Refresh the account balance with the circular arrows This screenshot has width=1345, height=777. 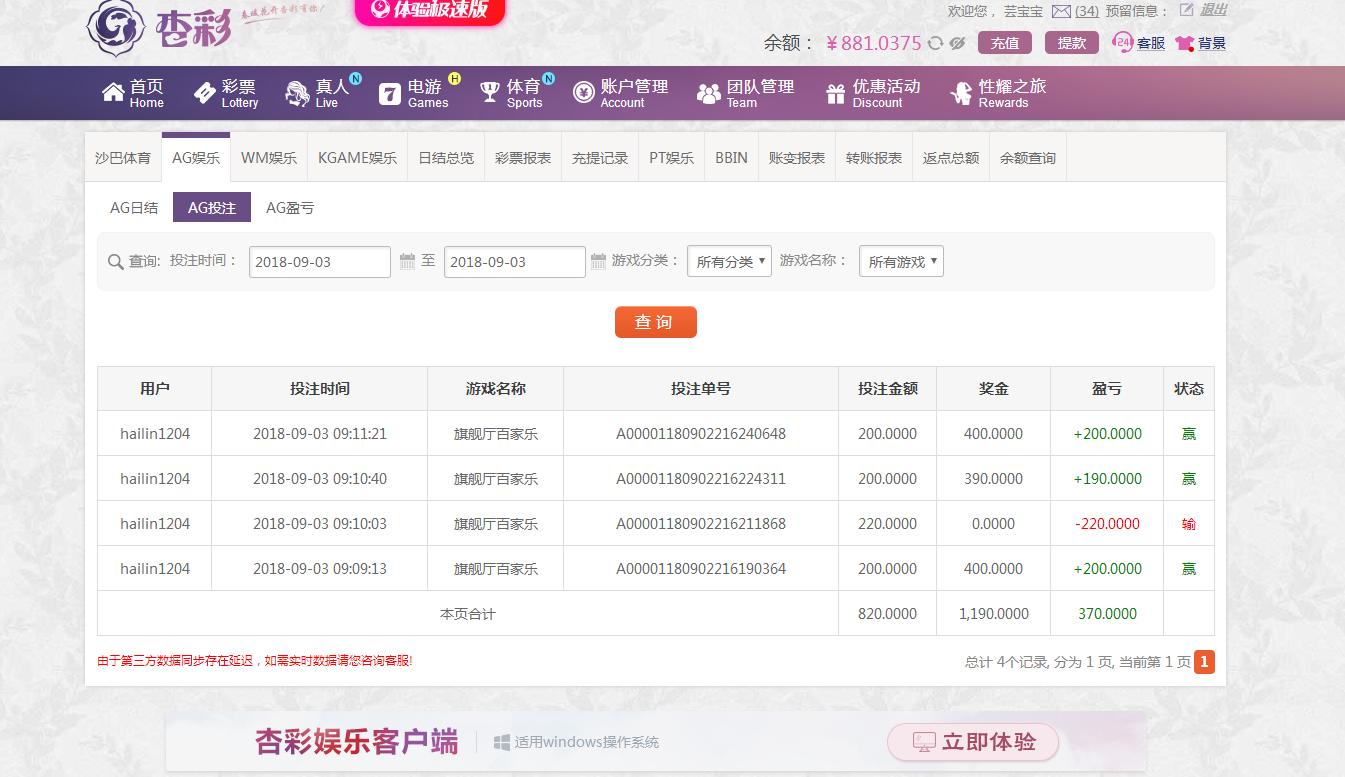pos(934,43)
